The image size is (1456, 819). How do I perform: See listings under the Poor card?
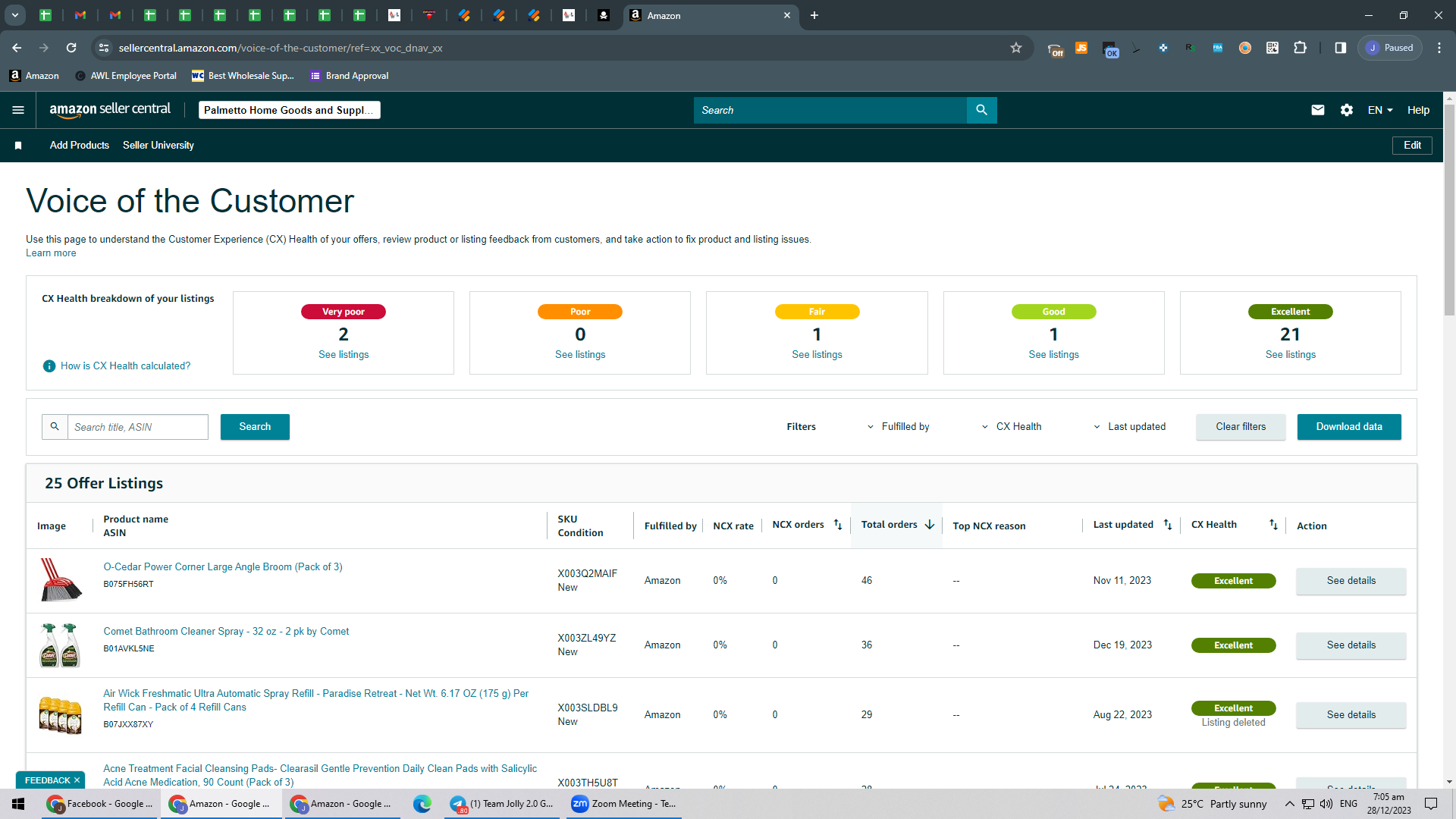pos(580,355)
